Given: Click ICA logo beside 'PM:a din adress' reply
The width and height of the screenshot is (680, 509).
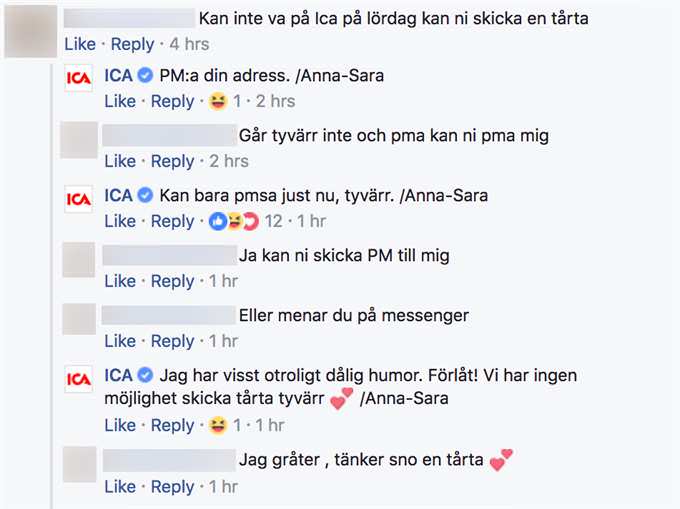Looking at the screenshot, I should pos(78,78).
